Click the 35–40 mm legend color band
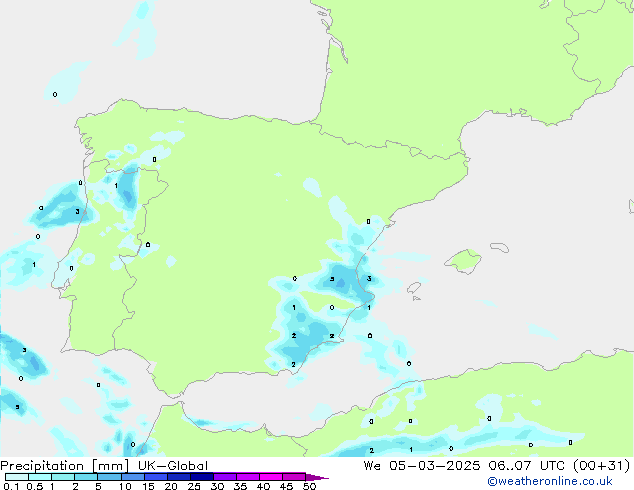Viewport: 634px width, 490px height. (x=247, y=477)
